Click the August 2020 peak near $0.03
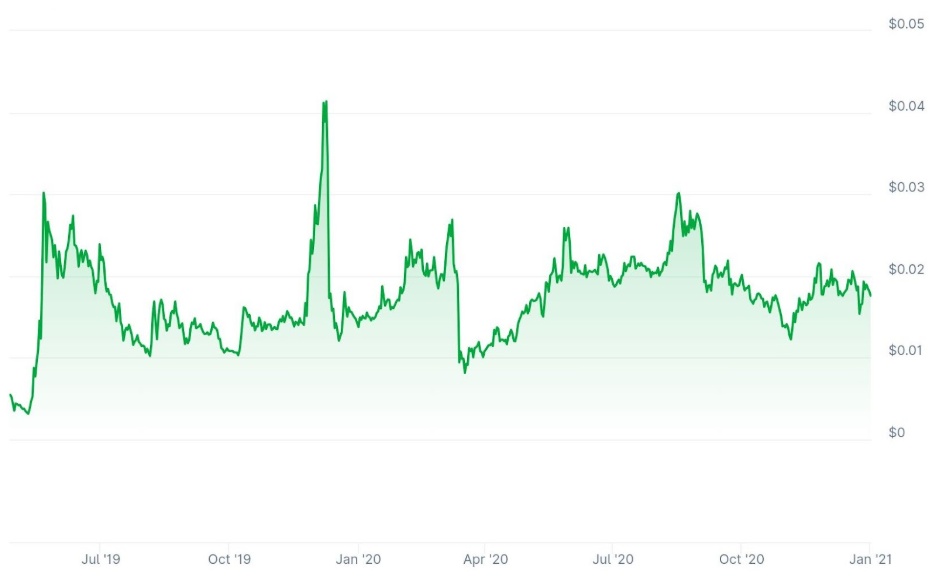Screen dimensions: 935x581 coord(679,193)
